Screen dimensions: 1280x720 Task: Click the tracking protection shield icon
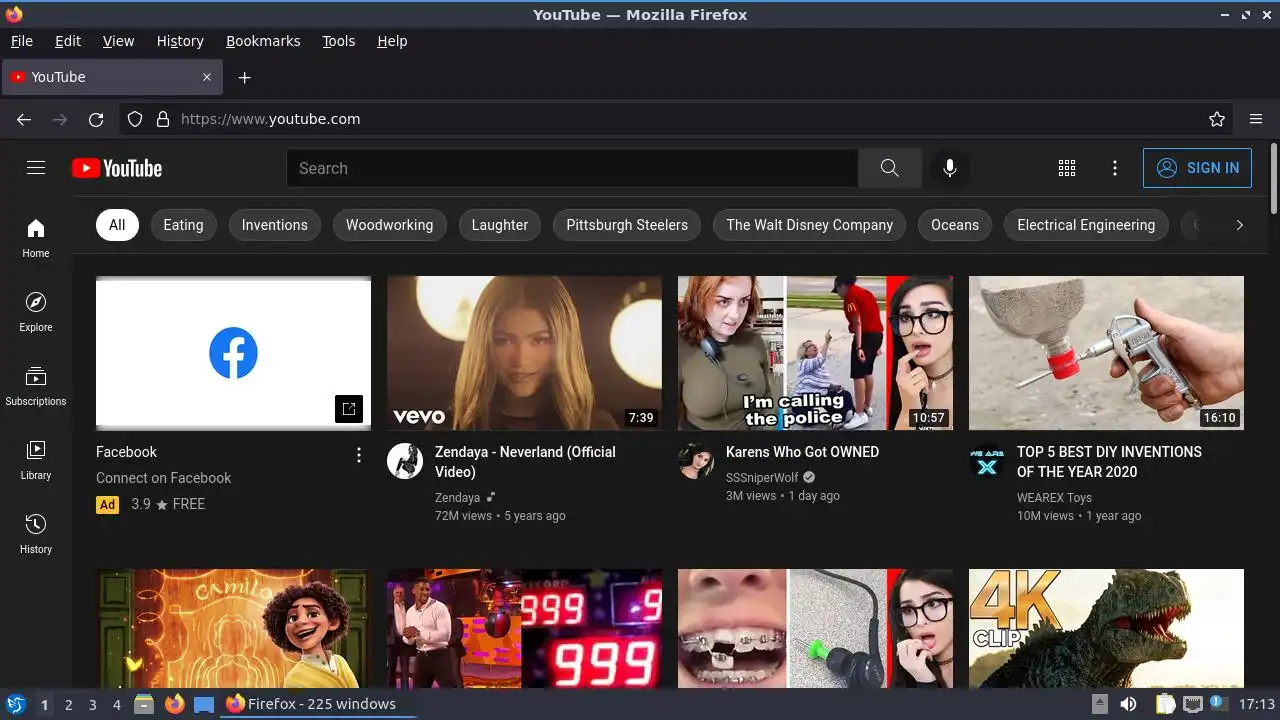point(135,119)
